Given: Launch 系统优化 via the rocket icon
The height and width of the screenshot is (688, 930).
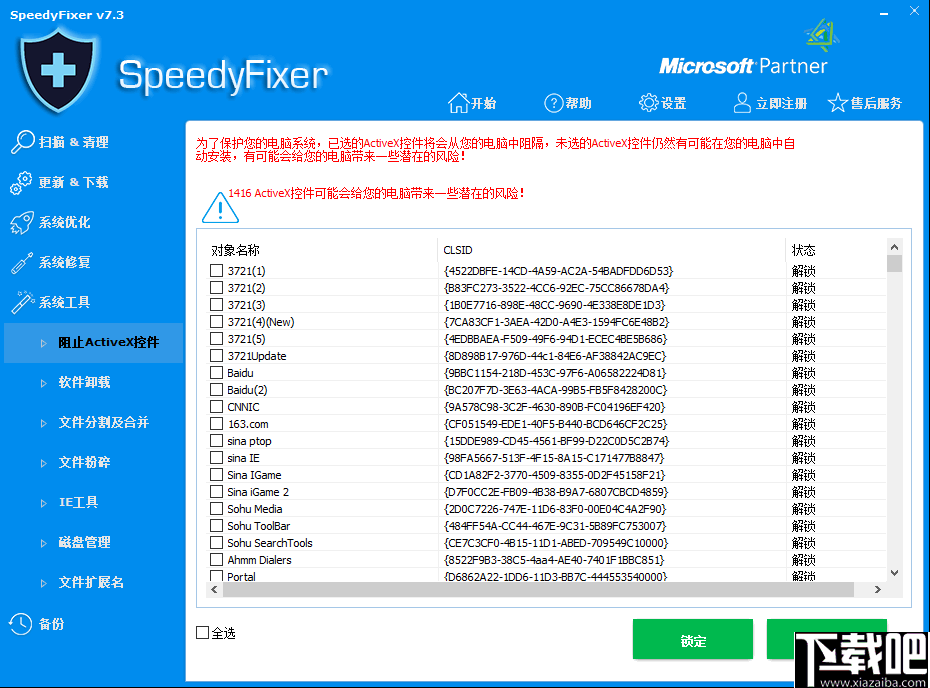Looking at the screenshot, I should [x=24, y=222].
